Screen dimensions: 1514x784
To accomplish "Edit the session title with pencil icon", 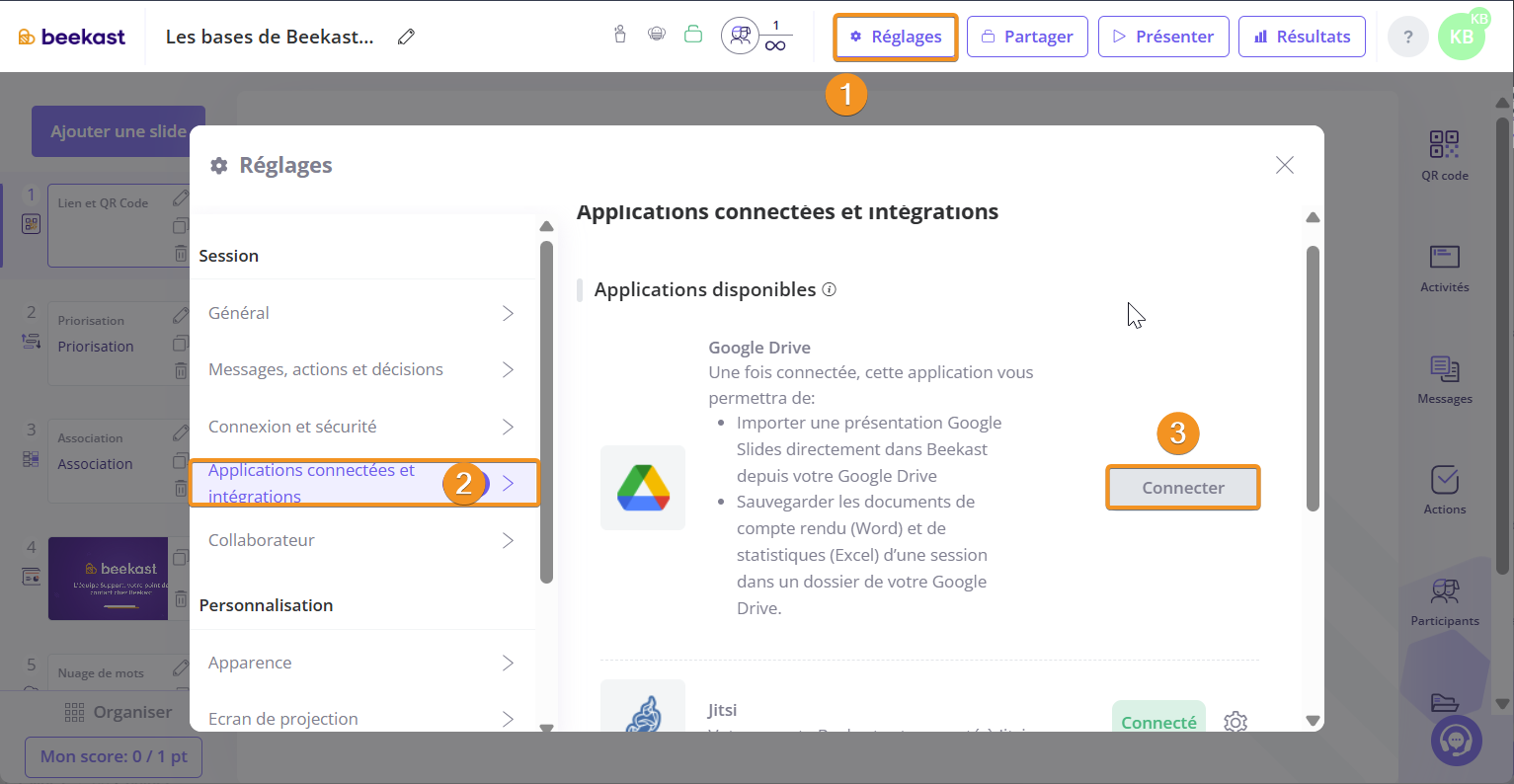I will click(406, 37).
